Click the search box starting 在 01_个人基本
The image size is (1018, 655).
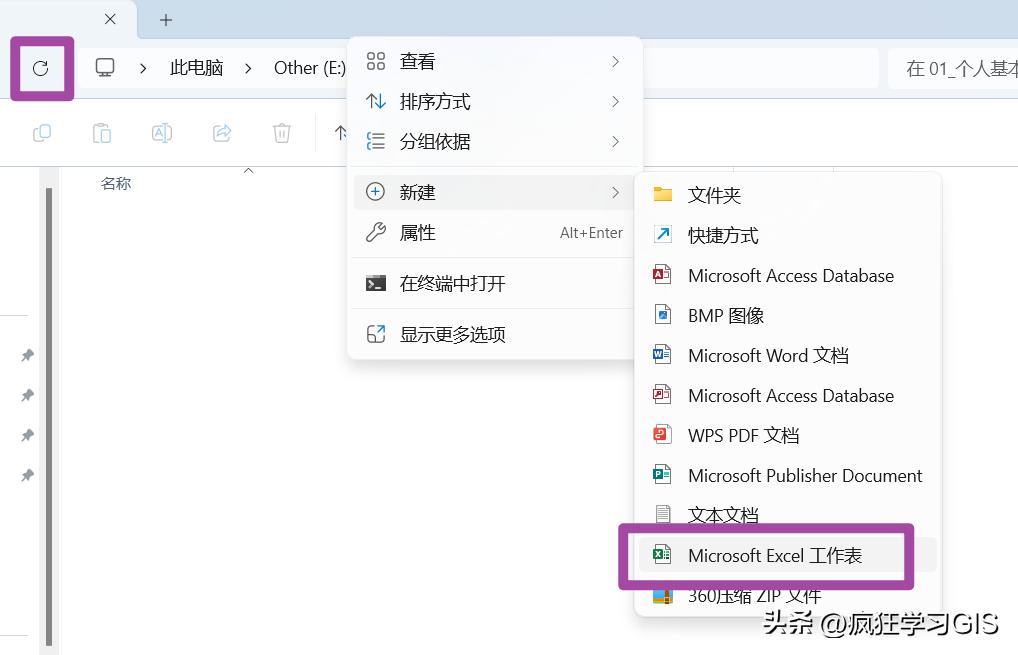point(953,68)
